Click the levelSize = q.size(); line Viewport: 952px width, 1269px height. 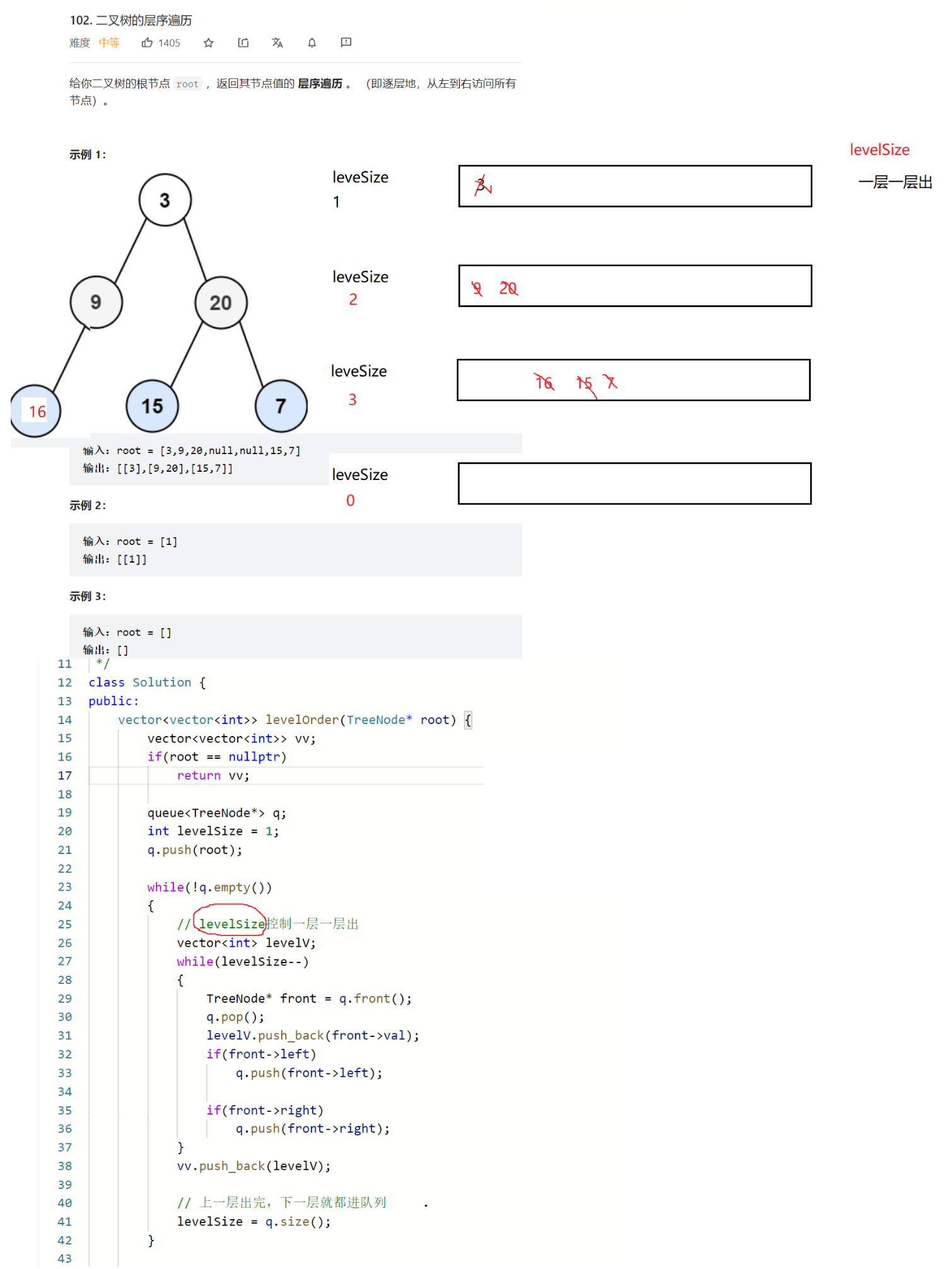coord(254,1221)
